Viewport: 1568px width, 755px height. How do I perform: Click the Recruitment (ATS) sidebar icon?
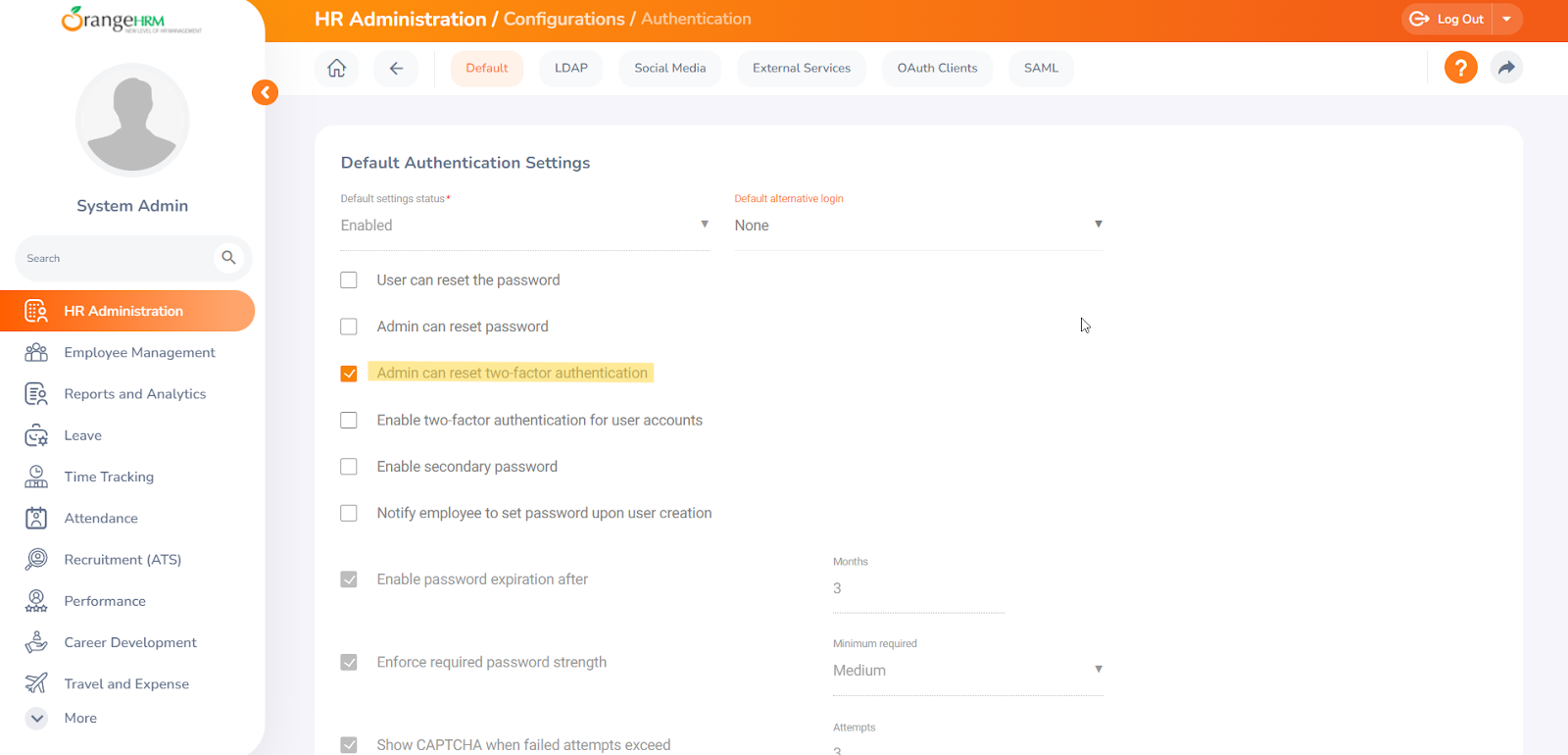tap(36, 559)
